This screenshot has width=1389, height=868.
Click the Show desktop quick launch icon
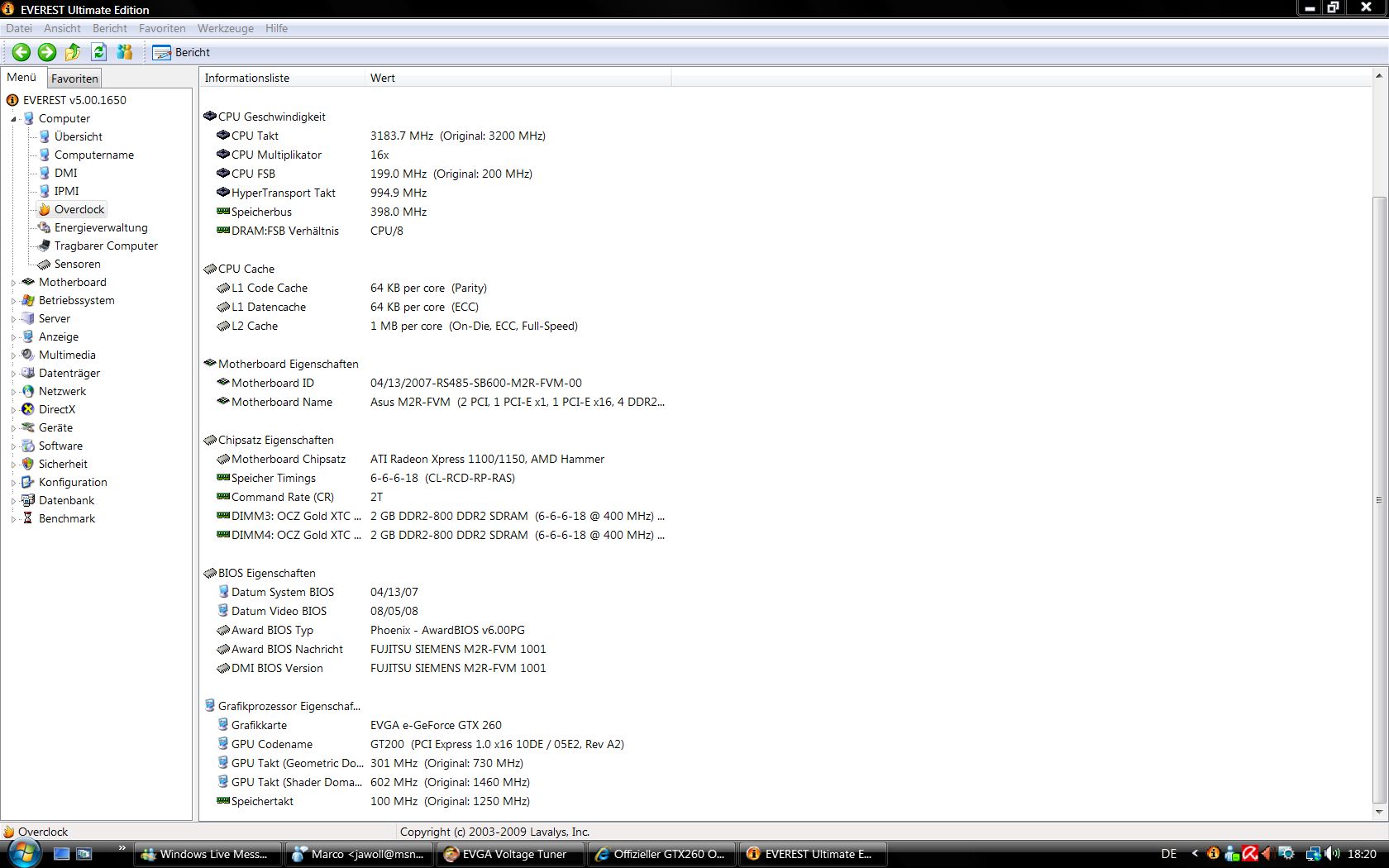[x=61, y=854]
